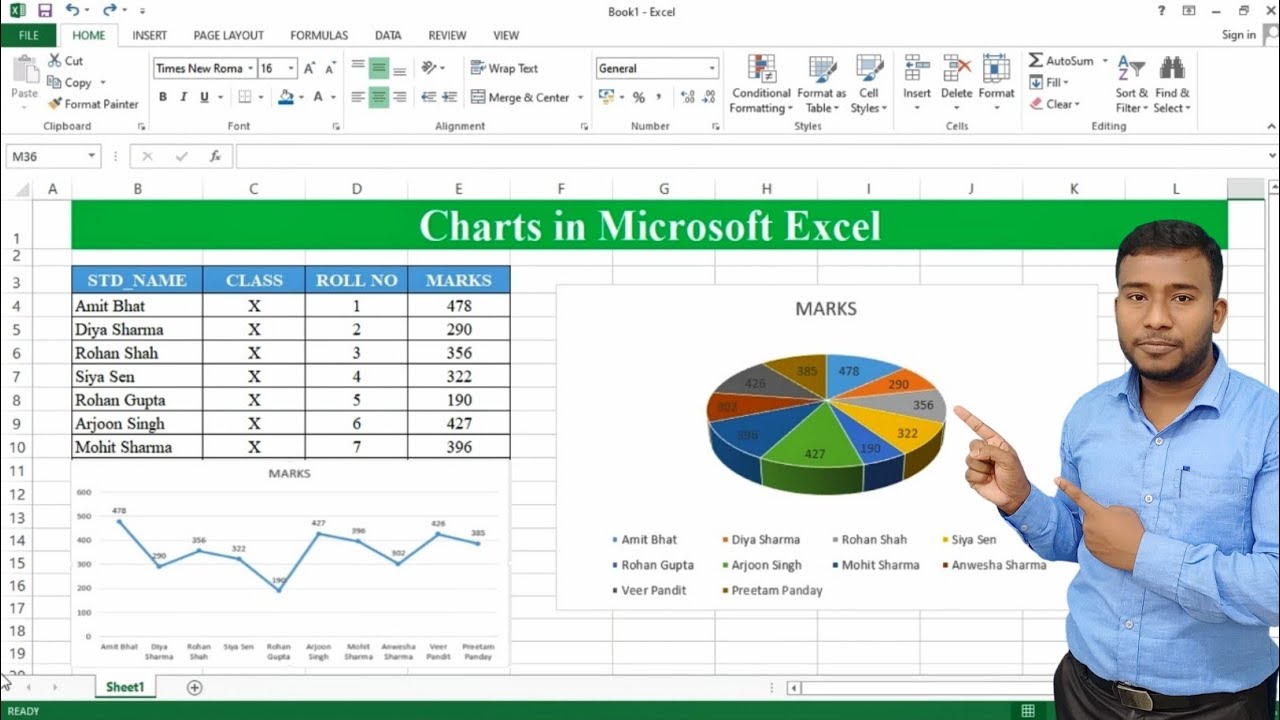Switch to the REVIEW tab
Viewport: 1280px width, 720px height.
[x=447, y=35]
